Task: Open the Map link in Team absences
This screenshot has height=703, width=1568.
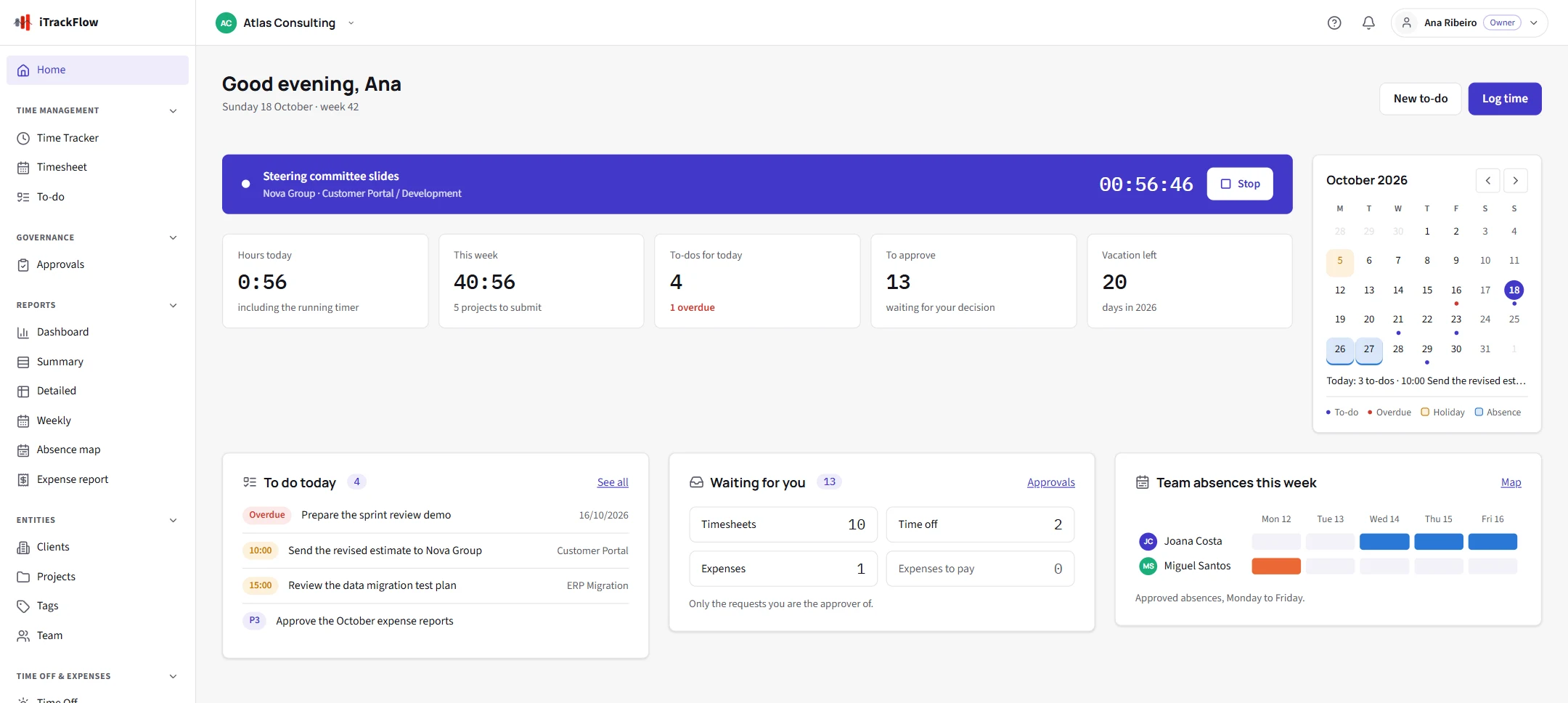Action: 1511,482
